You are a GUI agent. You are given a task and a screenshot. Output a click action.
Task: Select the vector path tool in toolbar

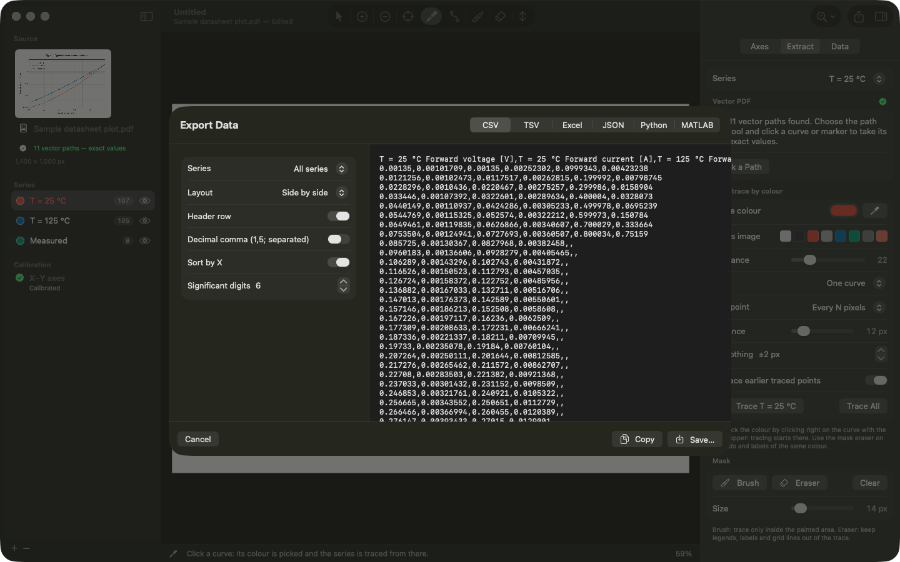[455, 17]
